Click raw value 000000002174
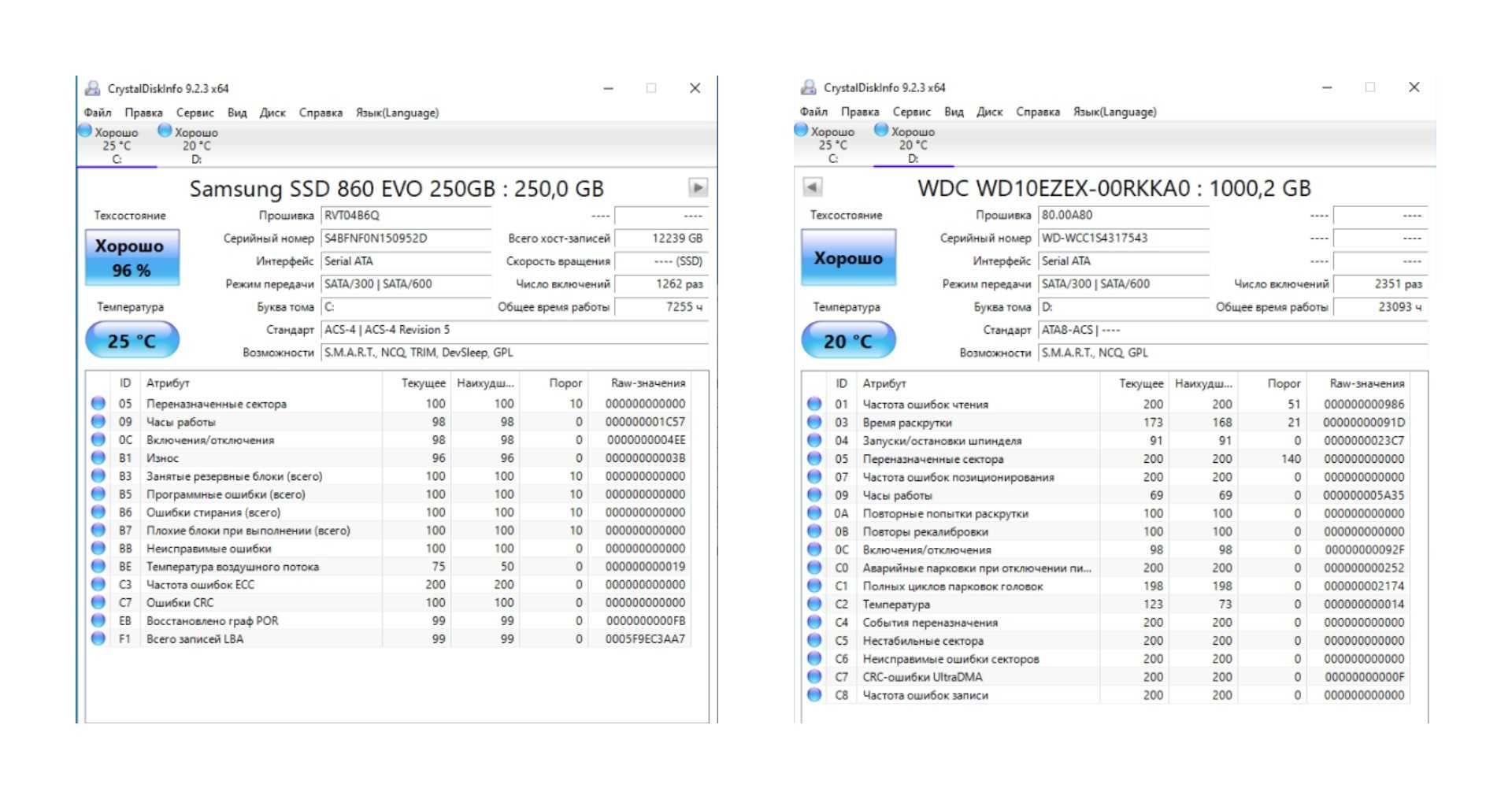 (1364, 586)
